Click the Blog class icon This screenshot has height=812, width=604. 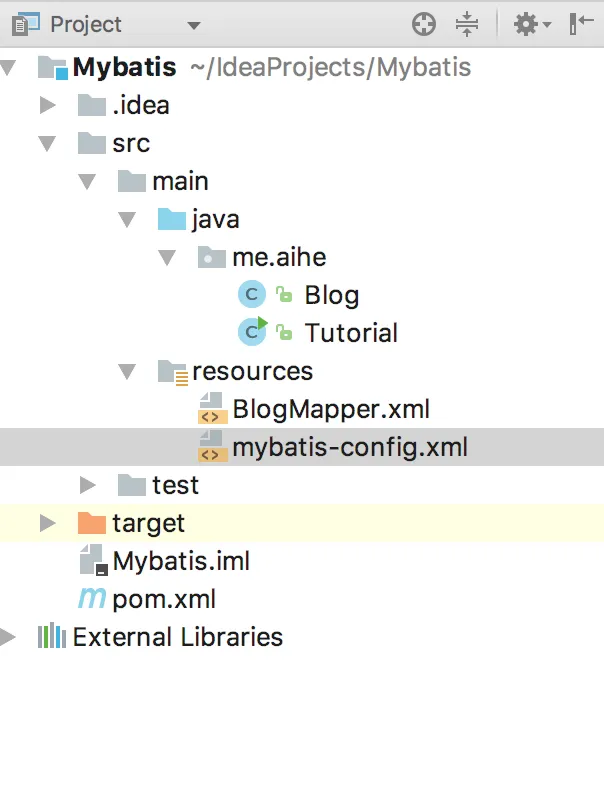[x=250, y=295]
